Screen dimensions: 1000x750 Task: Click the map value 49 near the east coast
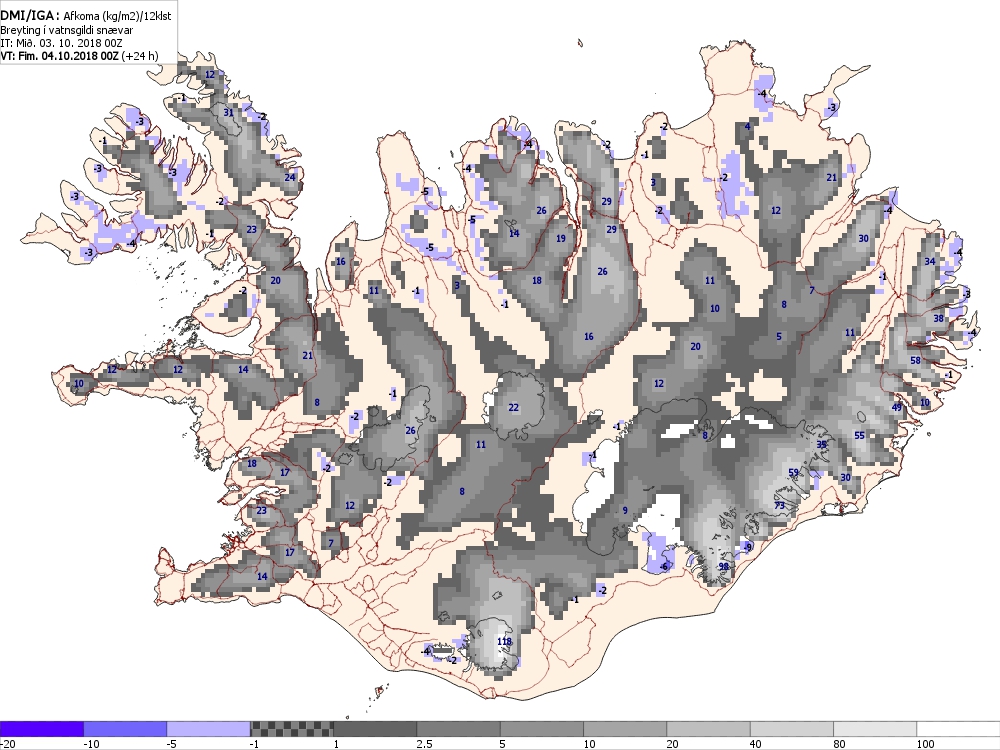pyautogui.click(x=897, y=408)
